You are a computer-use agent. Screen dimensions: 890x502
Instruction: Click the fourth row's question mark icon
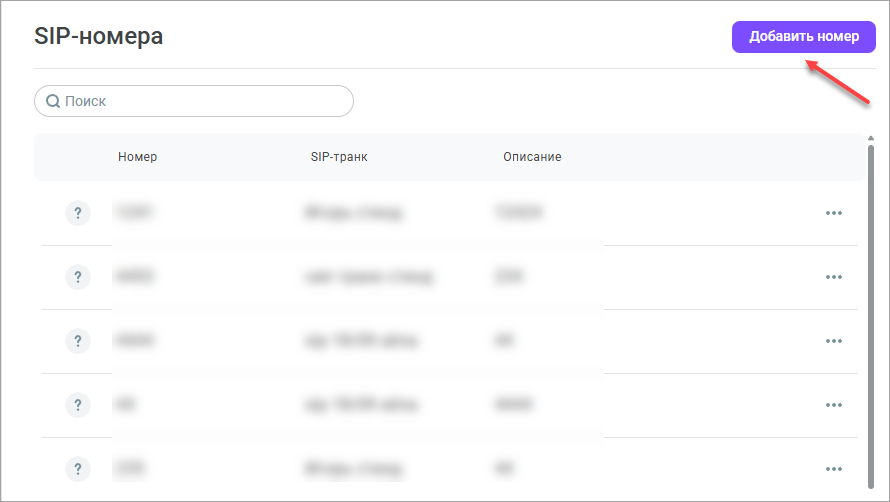[x=78, y=405]
